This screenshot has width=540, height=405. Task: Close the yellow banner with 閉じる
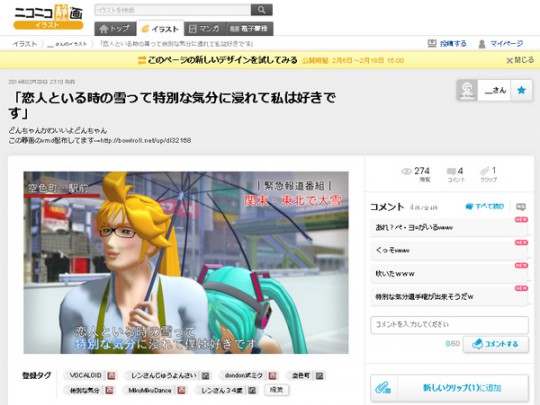[520, 60]
